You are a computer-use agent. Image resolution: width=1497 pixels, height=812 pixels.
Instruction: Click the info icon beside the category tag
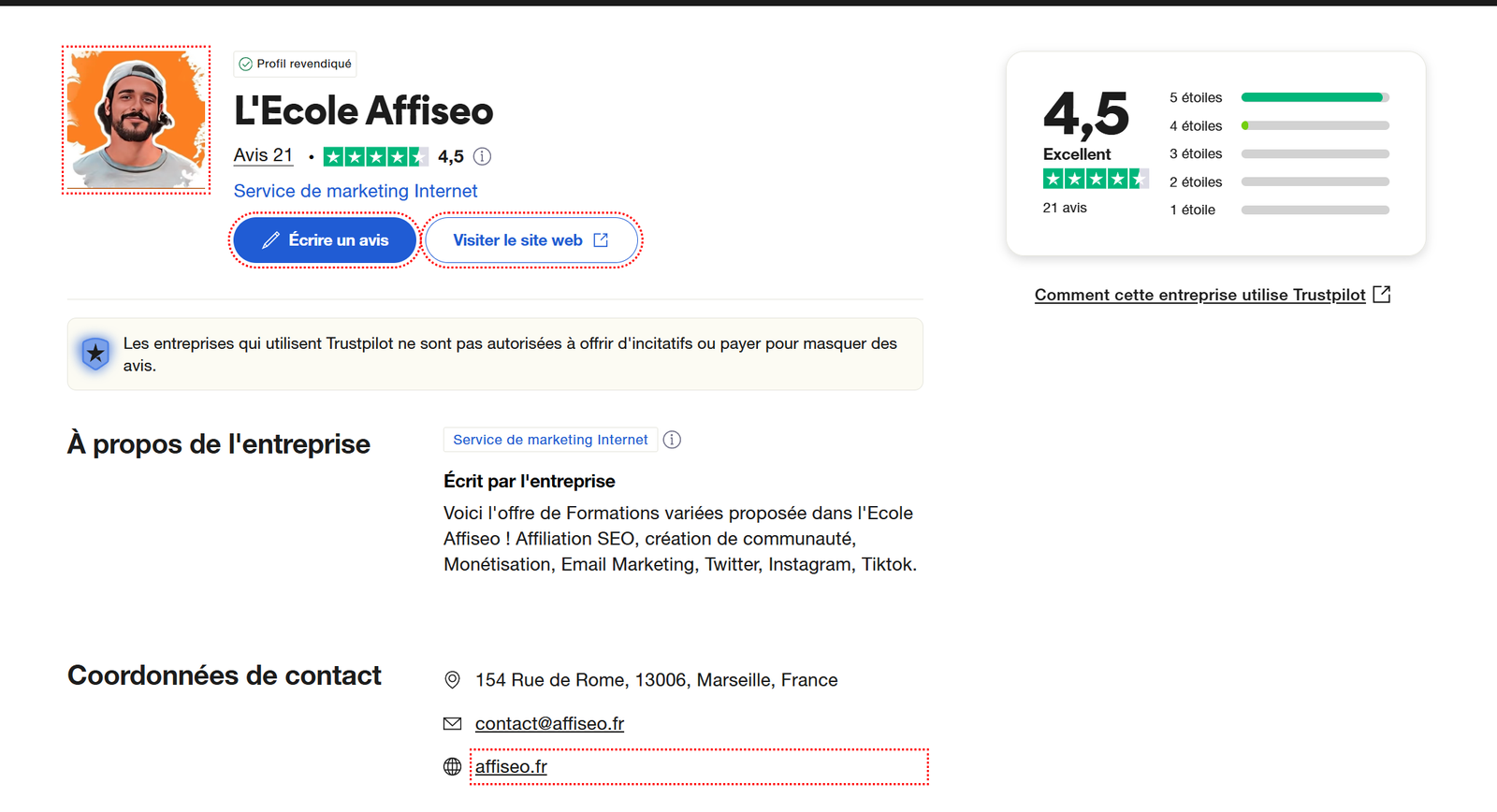coord(672,440)
